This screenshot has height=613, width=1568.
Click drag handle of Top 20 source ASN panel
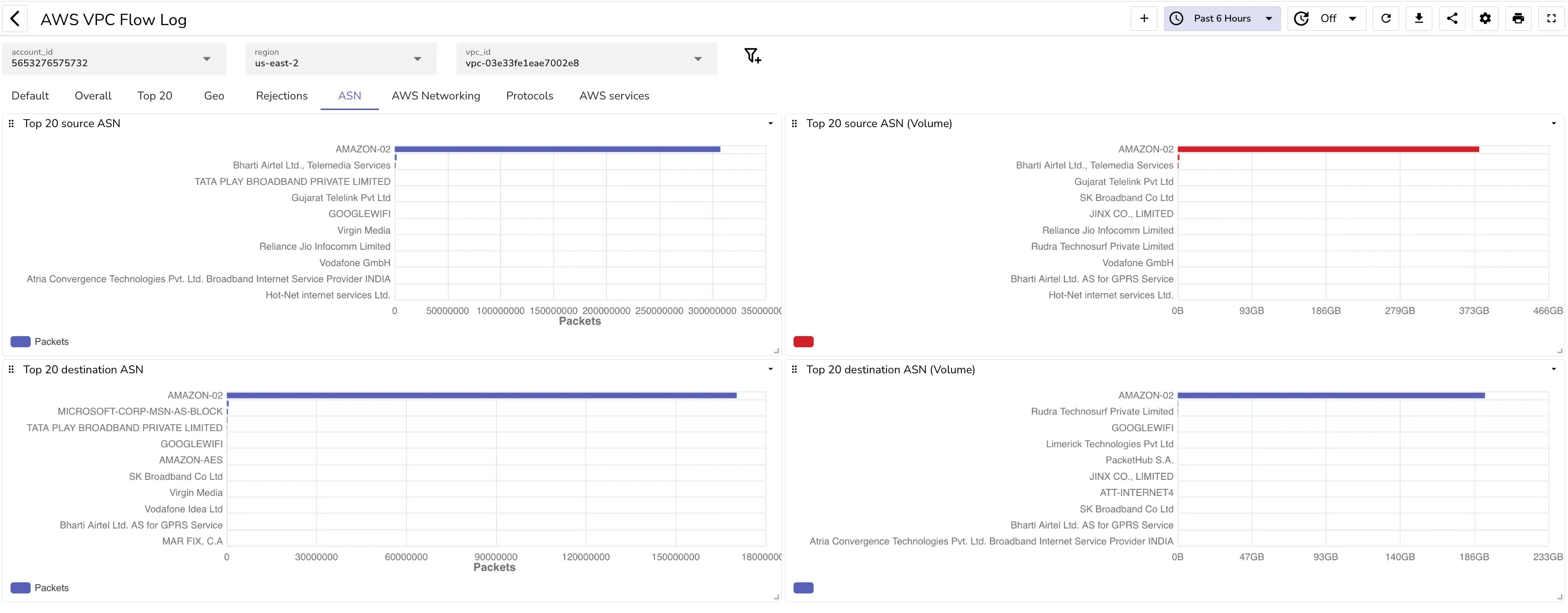pos(11,124)
